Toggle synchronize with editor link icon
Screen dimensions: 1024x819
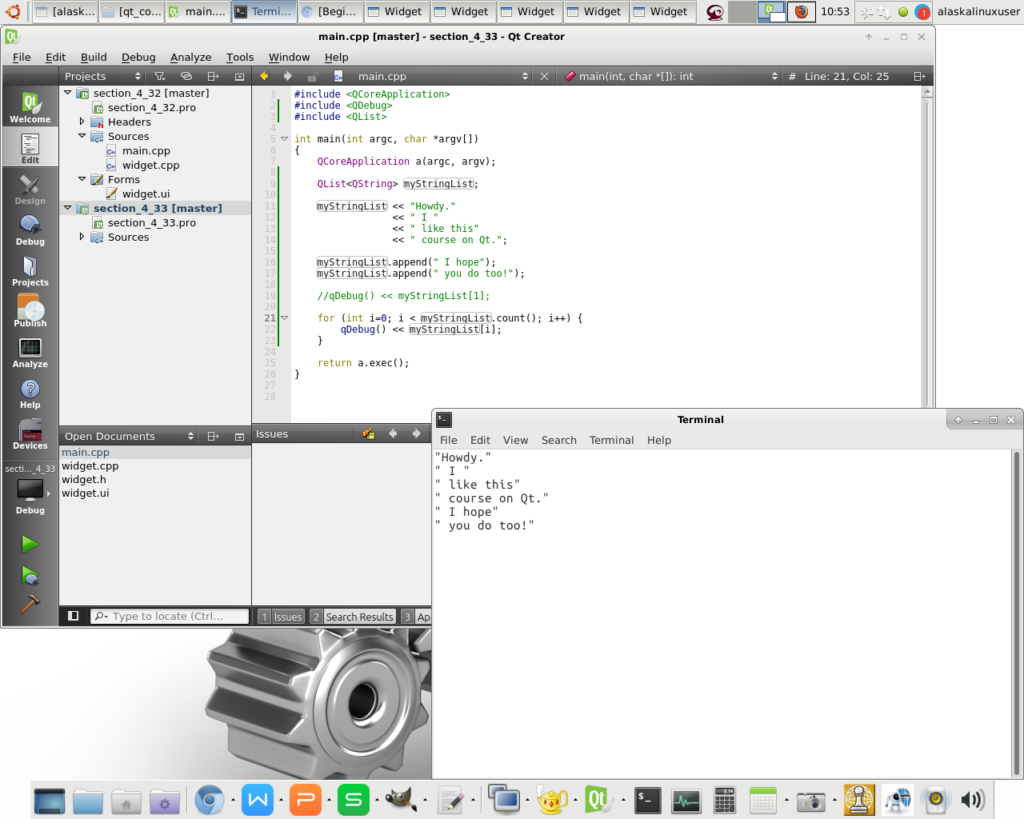click(186, 76)
